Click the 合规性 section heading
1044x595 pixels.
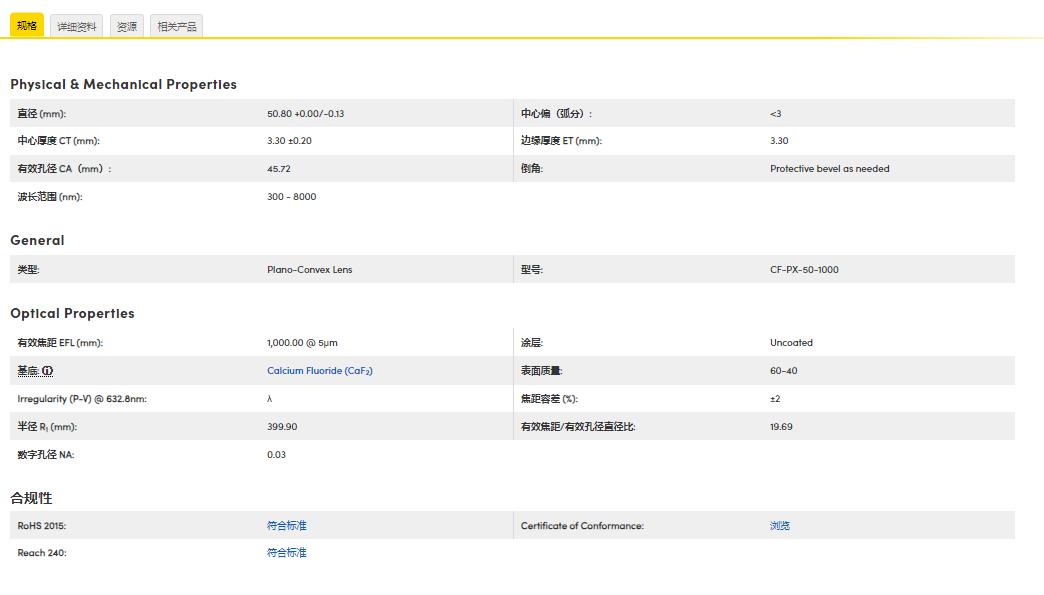point(31,497)
